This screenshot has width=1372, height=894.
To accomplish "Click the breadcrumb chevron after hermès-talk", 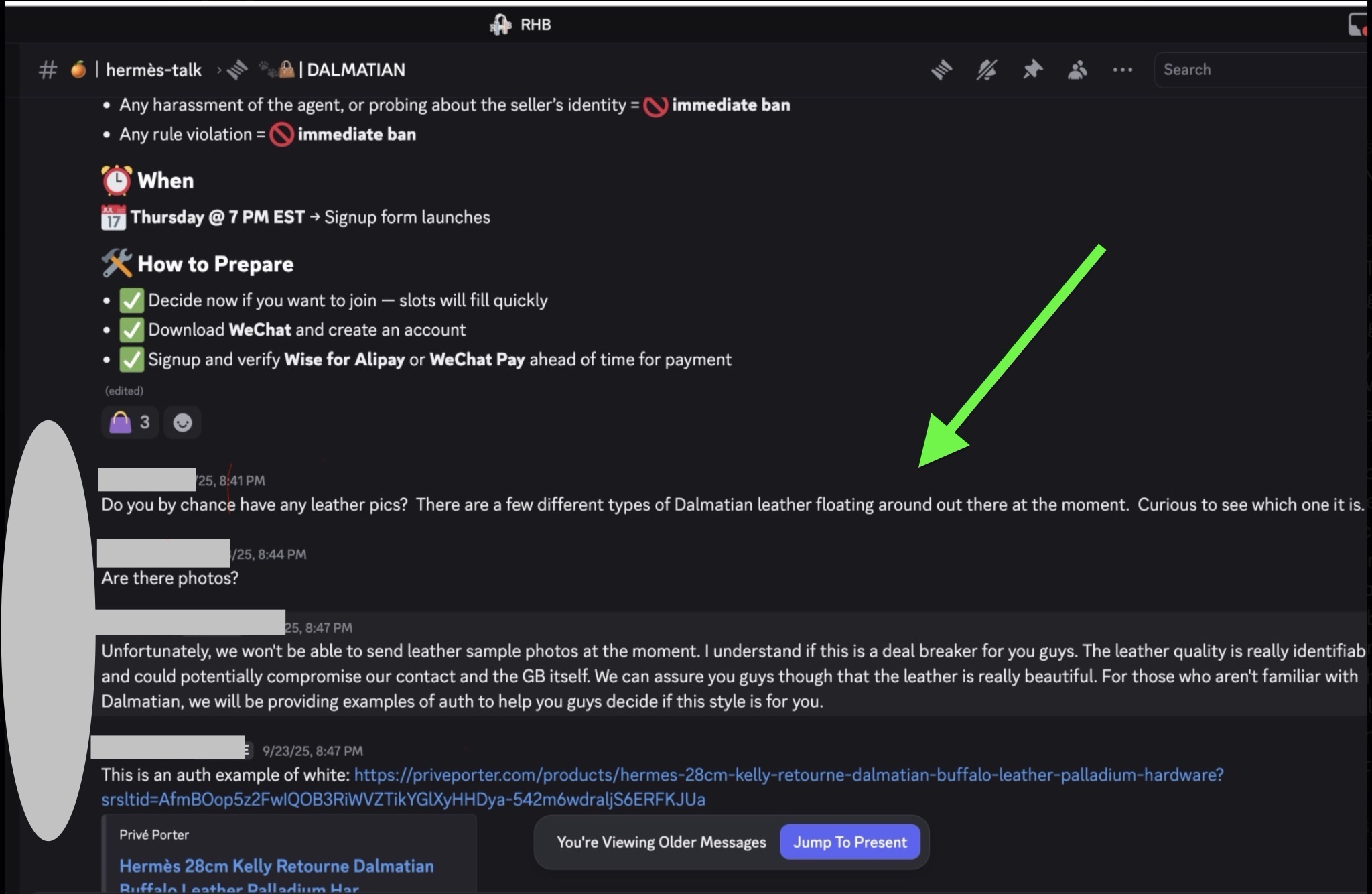I will tap(219, 70).
